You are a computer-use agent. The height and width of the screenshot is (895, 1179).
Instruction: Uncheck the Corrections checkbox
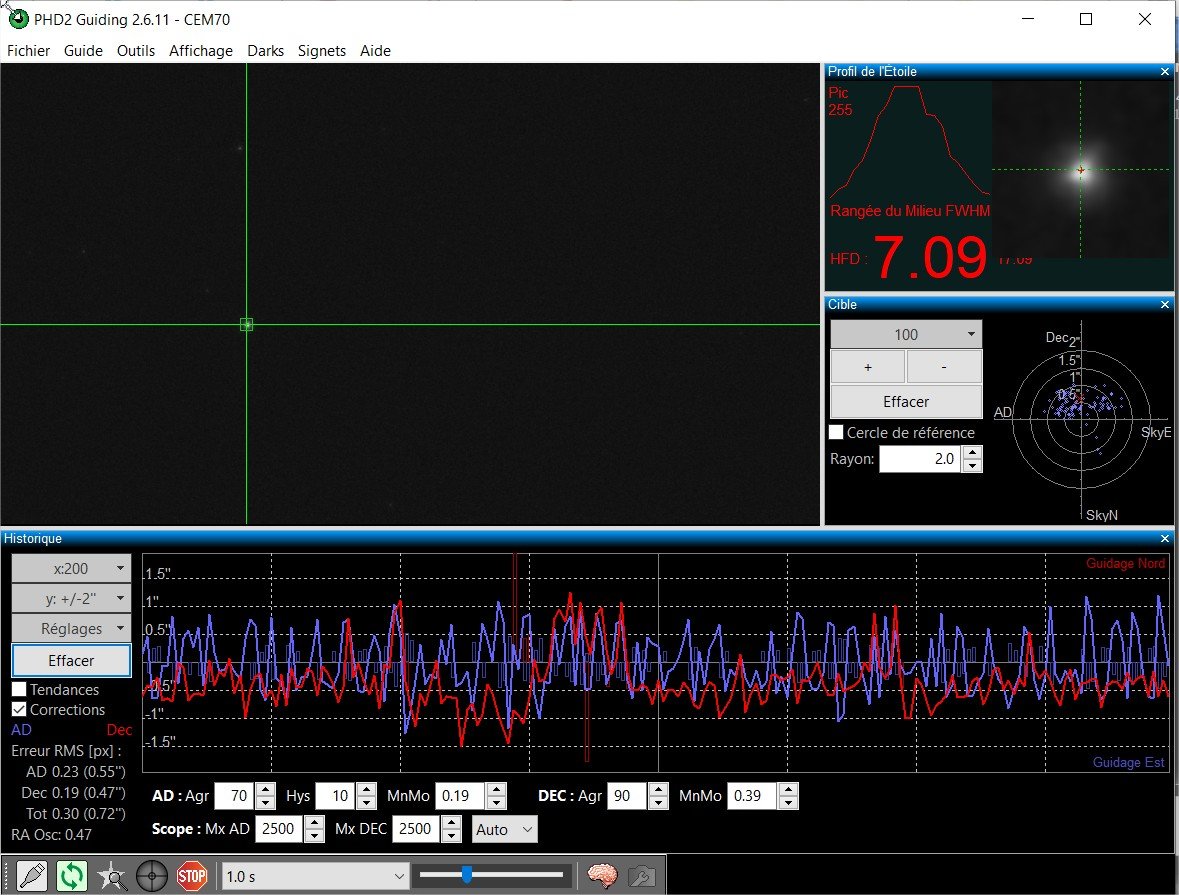20,709
